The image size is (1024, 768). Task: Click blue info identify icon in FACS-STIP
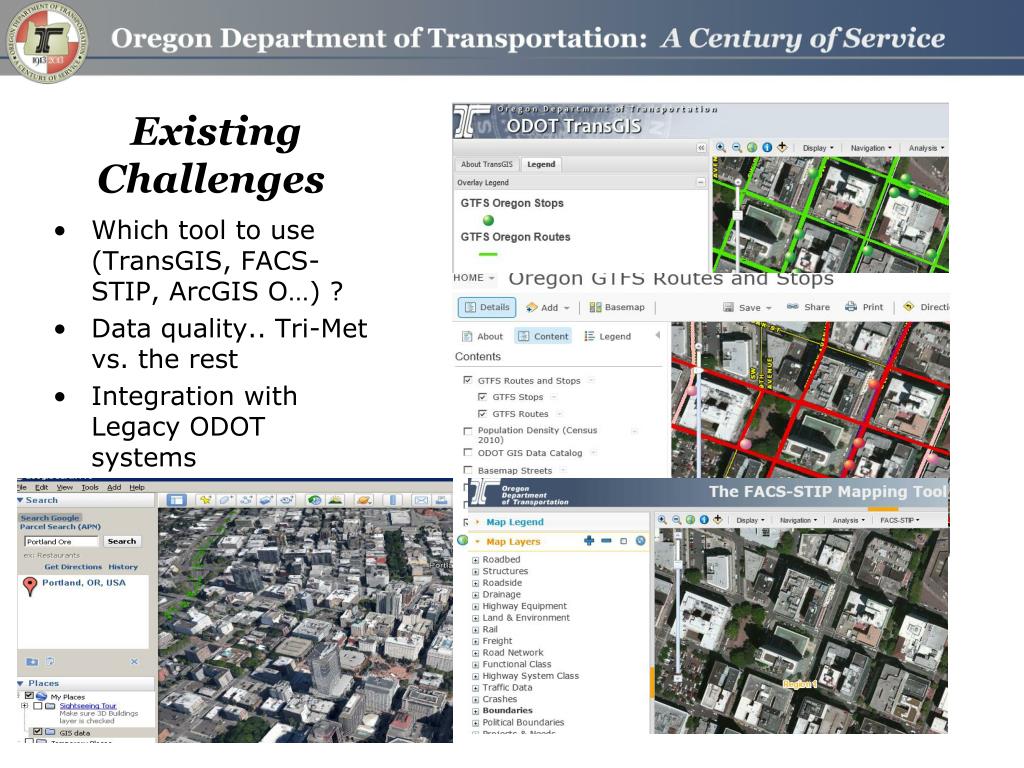click(704, 520)
